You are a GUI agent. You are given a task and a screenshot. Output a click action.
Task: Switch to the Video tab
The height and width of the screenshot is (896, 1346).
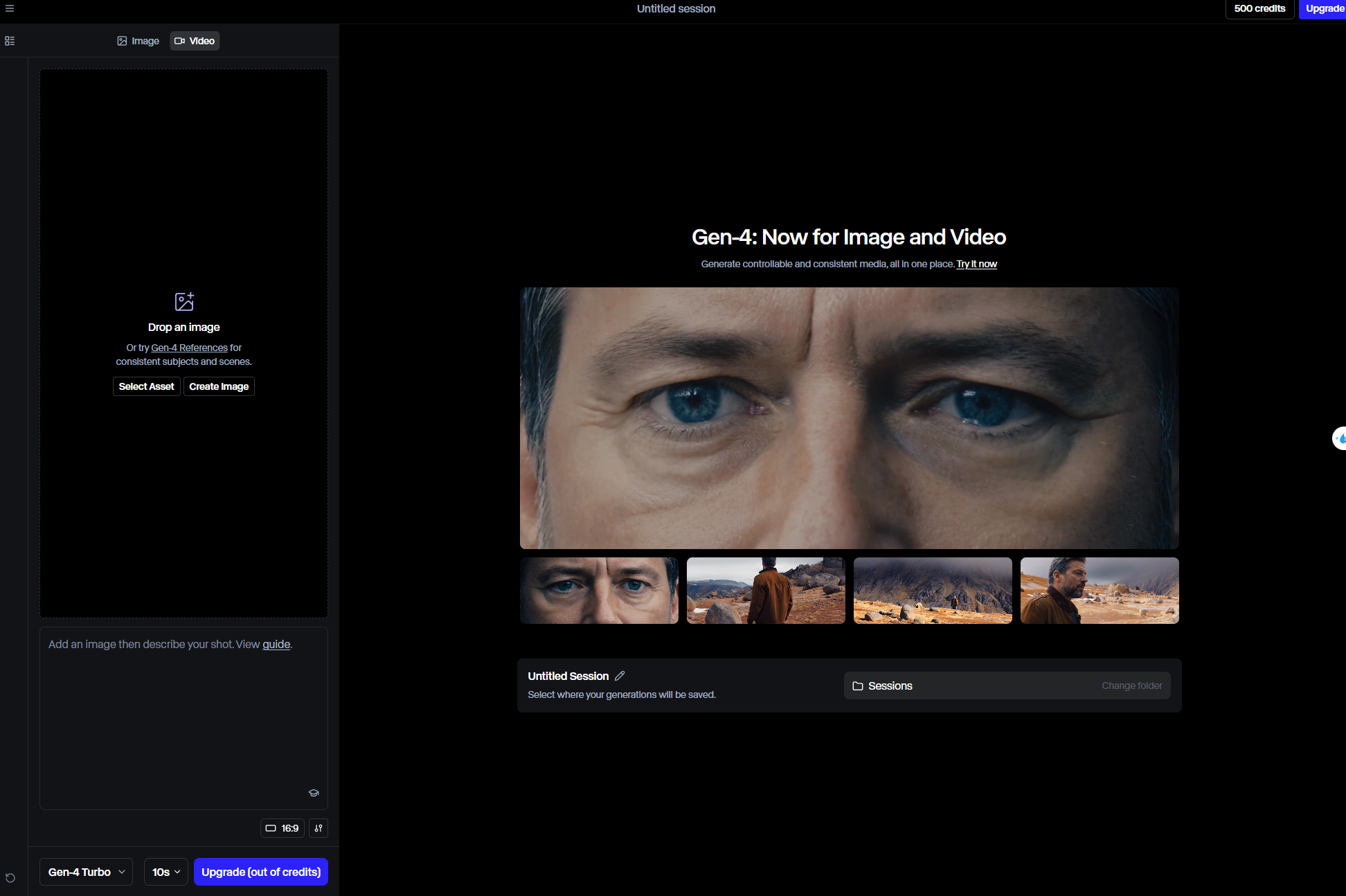click(x=195, y=41)
